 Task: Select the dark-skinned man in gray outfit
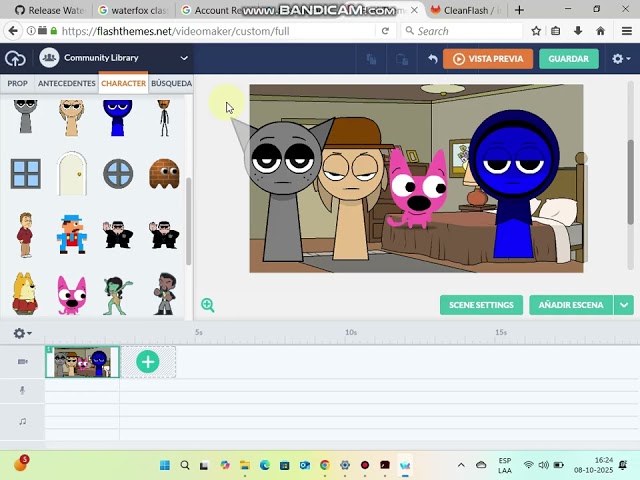(x=165, y=294)
